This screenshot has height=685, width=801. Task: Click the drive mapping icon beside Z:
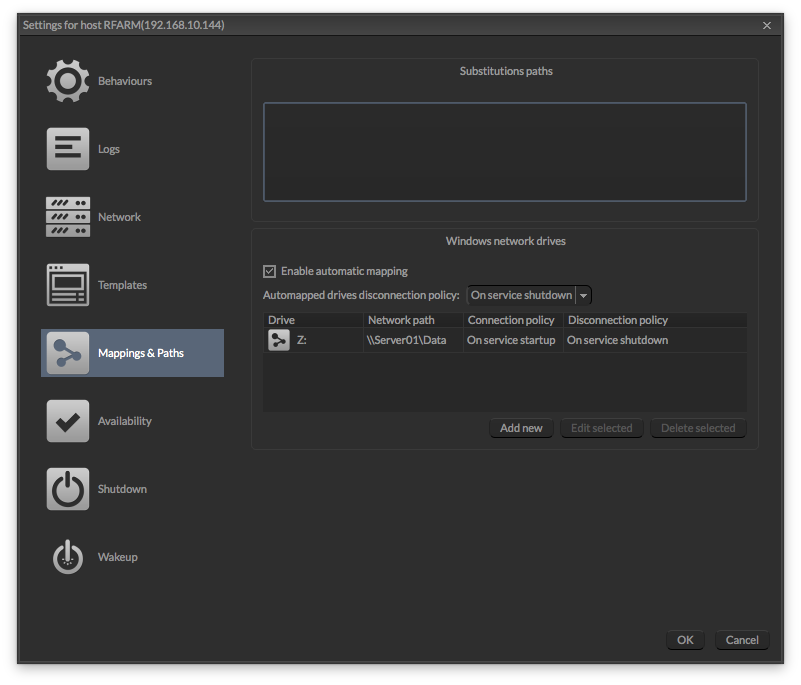pos(278,339)
